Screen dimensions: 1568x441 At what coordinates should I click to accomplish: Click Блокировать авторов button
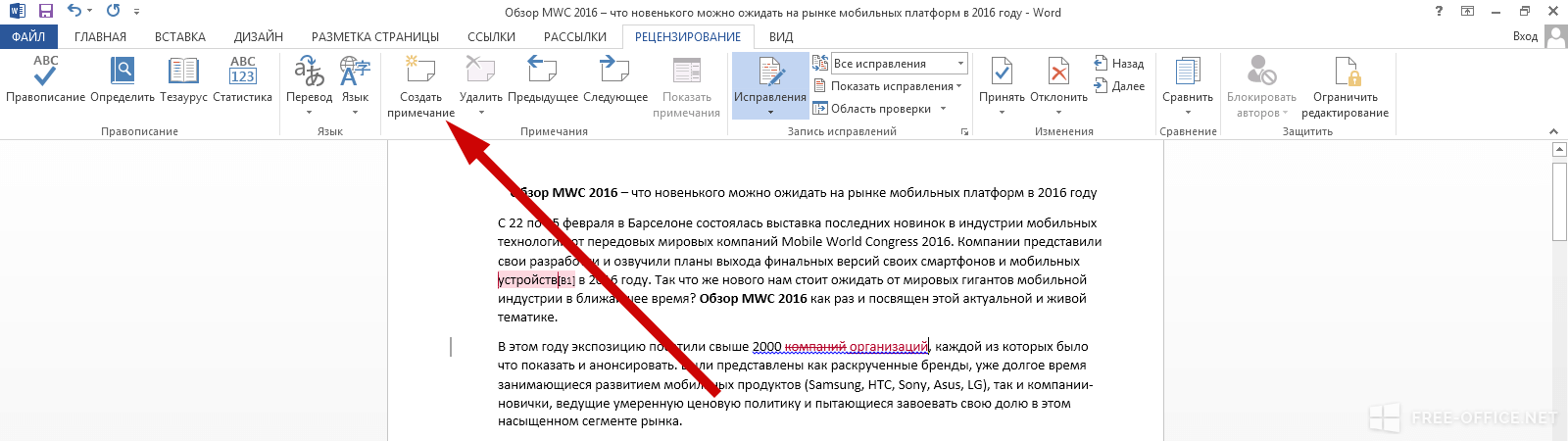1261,86
